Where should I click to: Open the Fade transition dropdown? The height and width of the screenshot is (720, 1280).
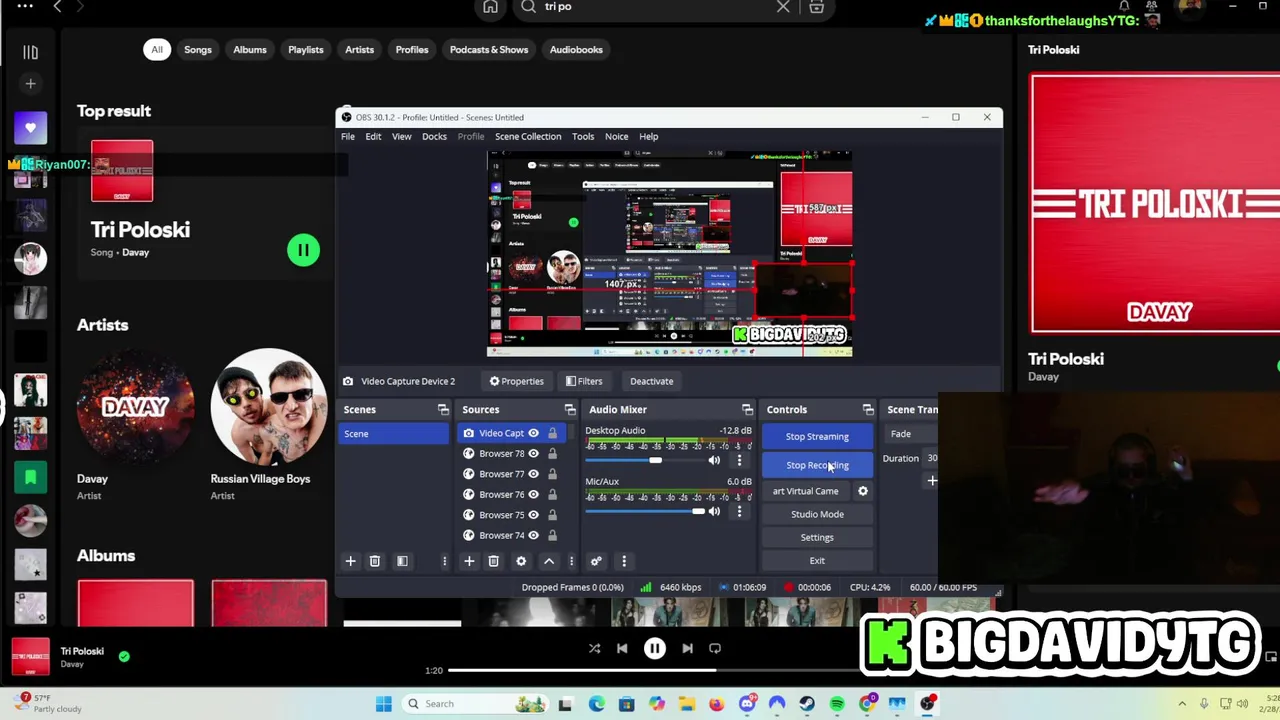[912, 434]
